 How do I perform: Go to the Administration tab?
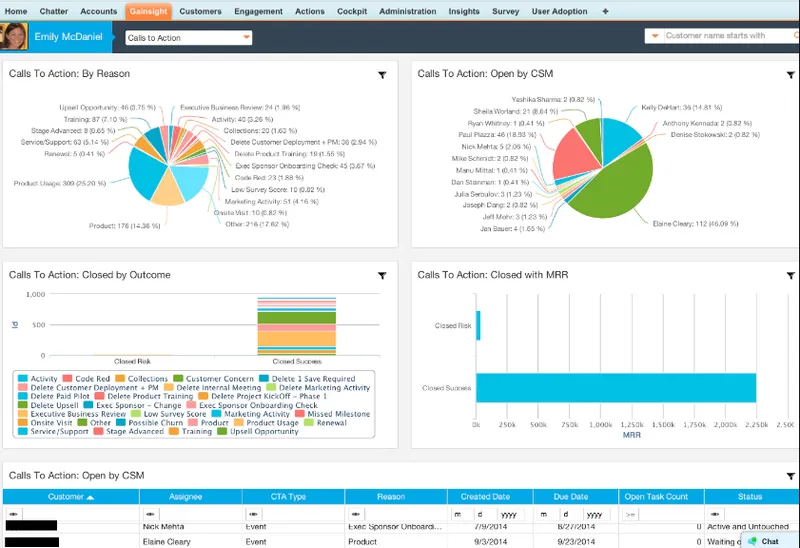[408, 11]
